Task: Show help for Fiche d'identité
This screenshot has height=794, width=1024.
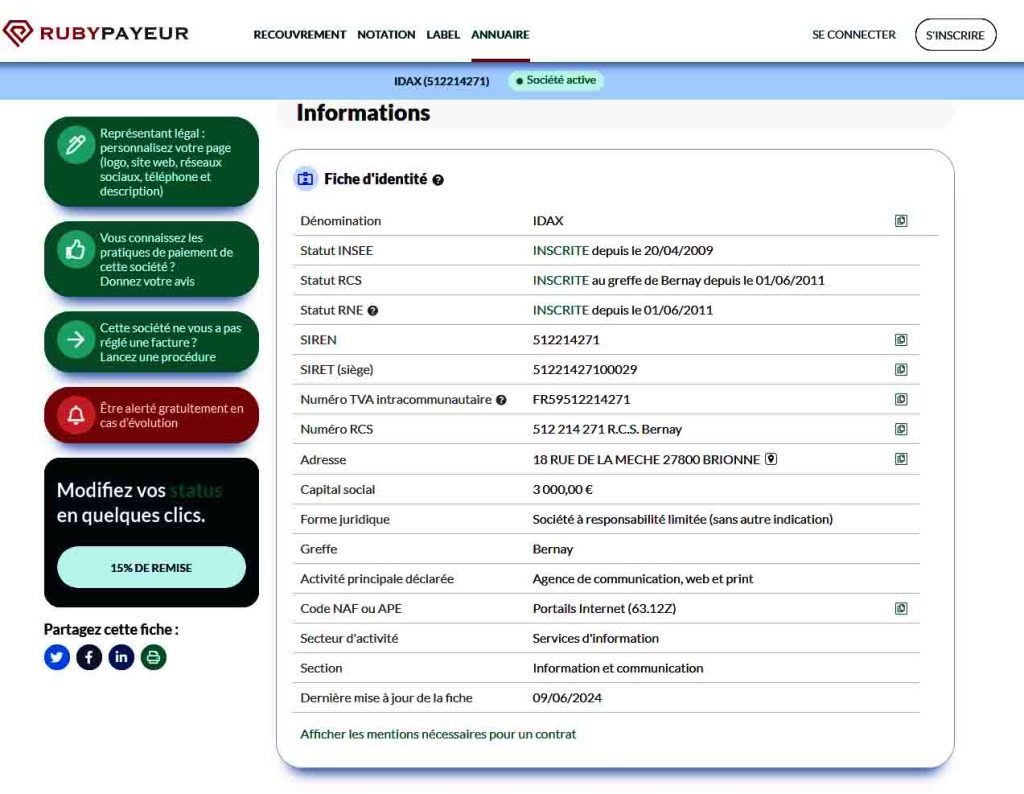Action: (438, 180)
